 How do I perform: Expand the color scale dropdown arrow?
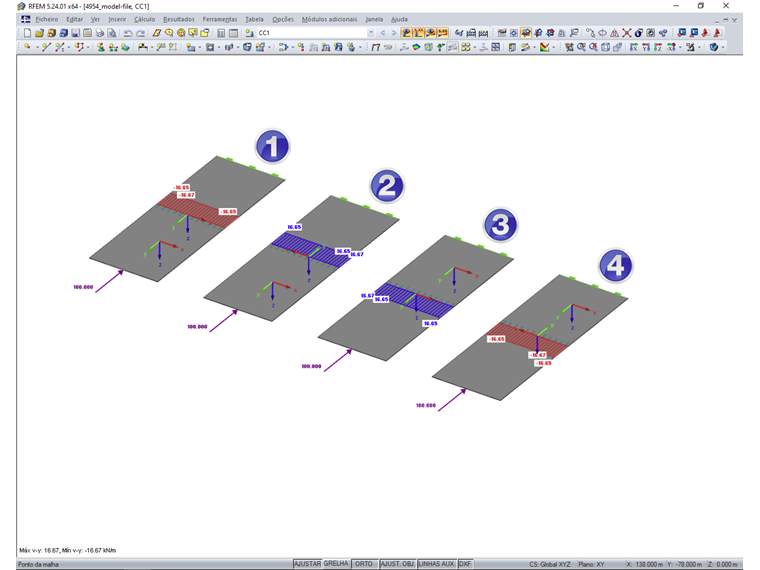click(x=554, y=47)
